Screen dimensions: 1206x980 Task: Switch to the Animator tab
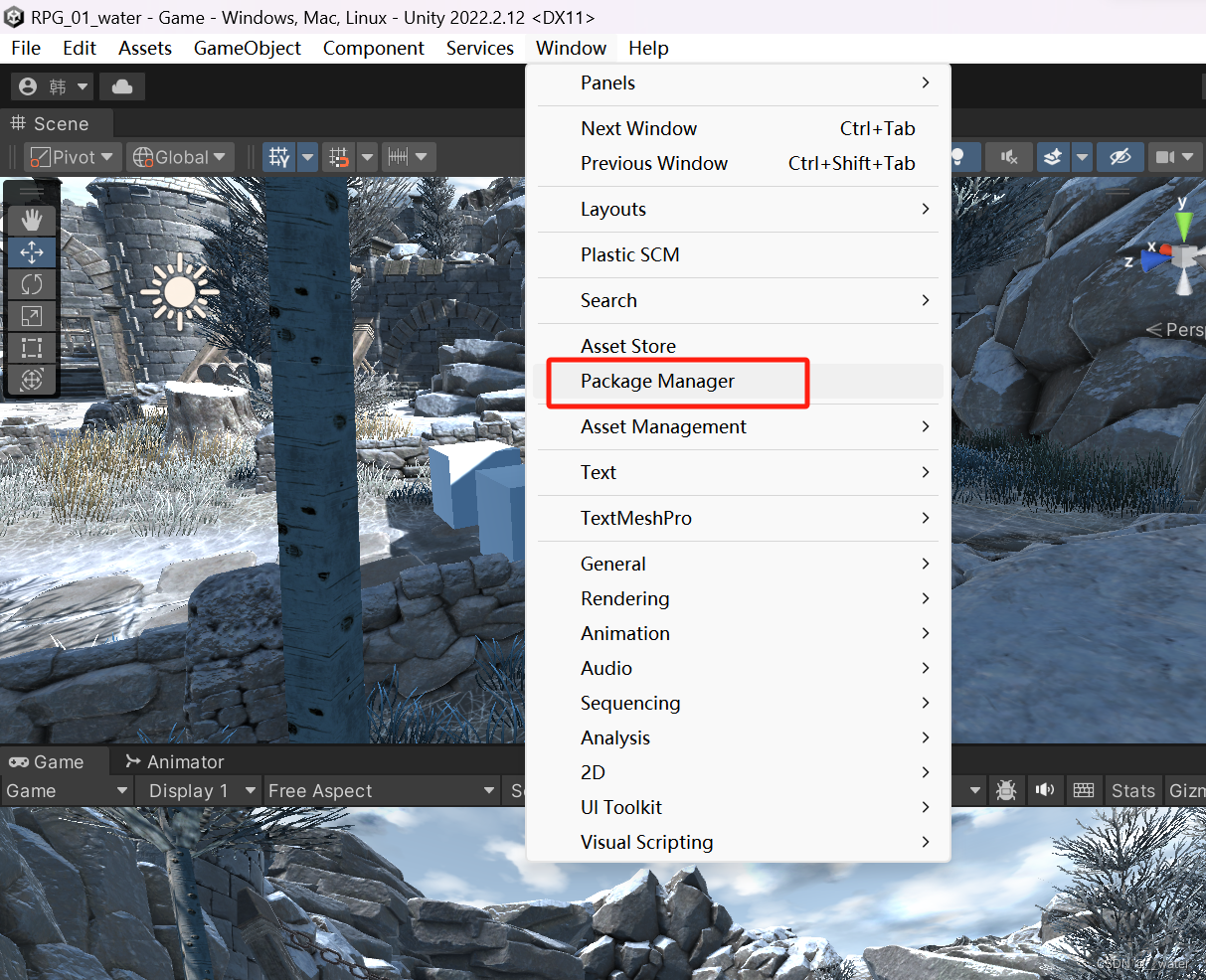click(x=183, y=761)
